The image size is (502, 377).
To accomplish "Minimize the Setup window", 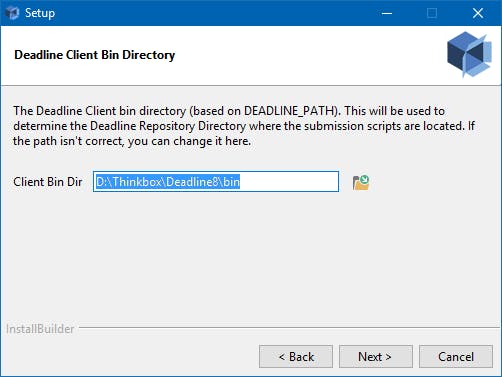I will (387, 13).
